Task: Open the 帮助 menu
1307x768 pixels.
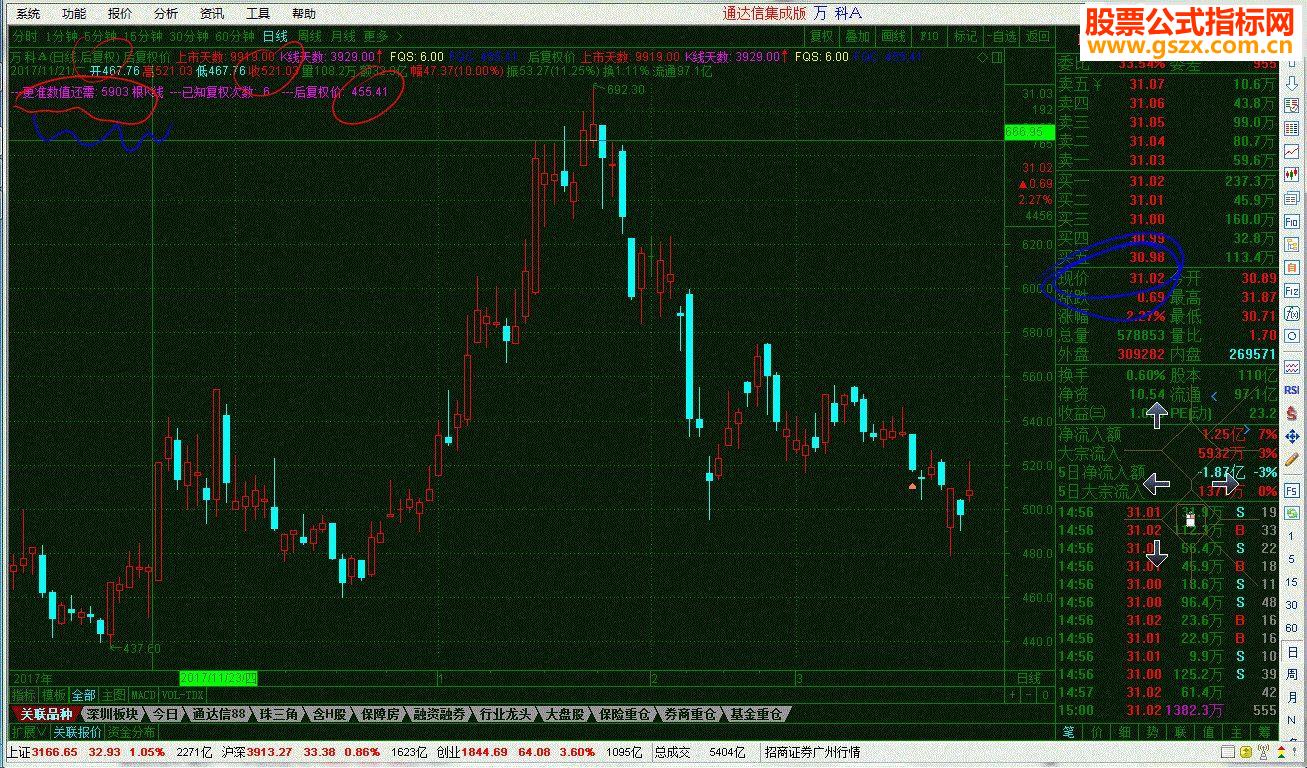Action: tap(303, 13)
